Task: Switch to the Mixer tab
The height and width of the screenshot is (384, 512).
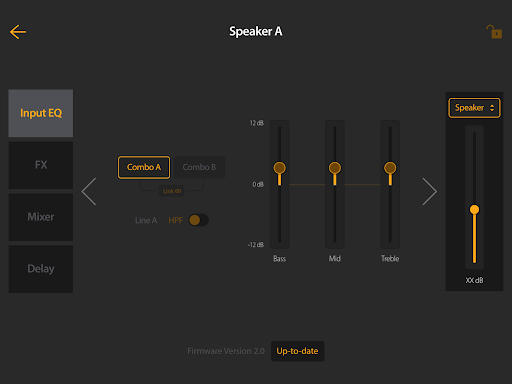Action: [x=41, y=217]
